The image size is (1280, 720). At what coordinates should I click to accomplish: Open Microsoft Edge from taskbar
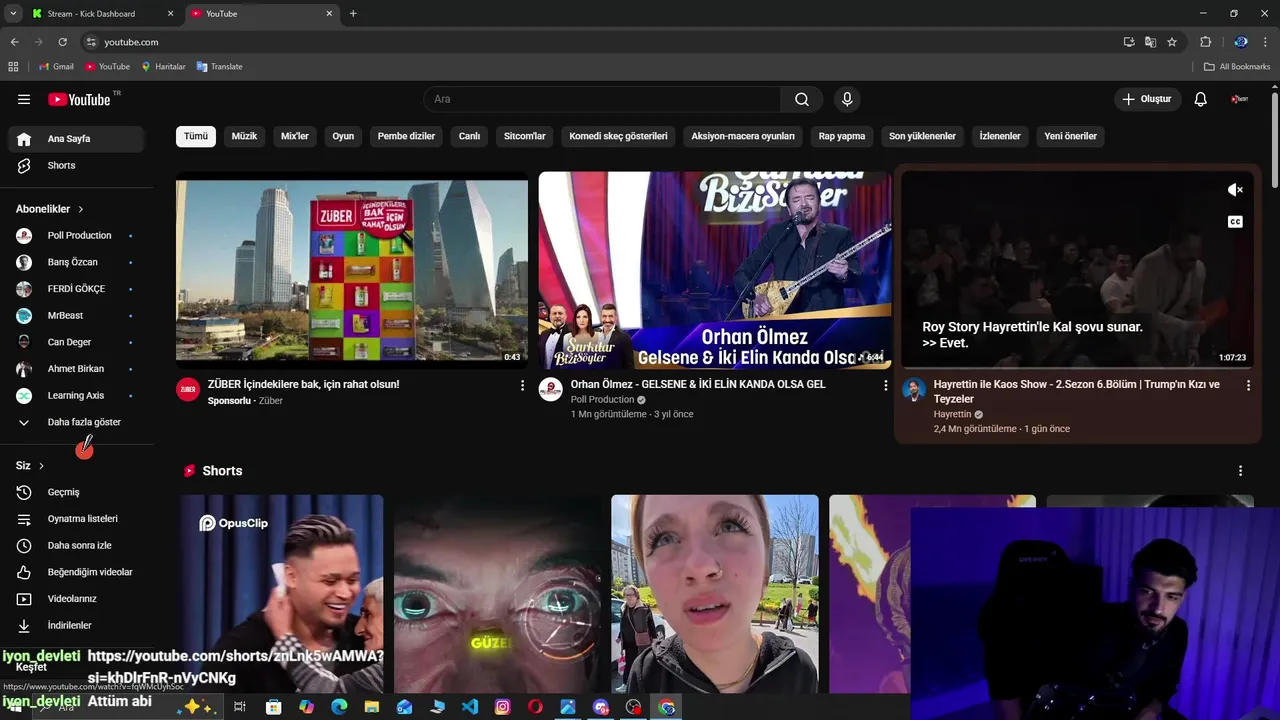[338, 707]
